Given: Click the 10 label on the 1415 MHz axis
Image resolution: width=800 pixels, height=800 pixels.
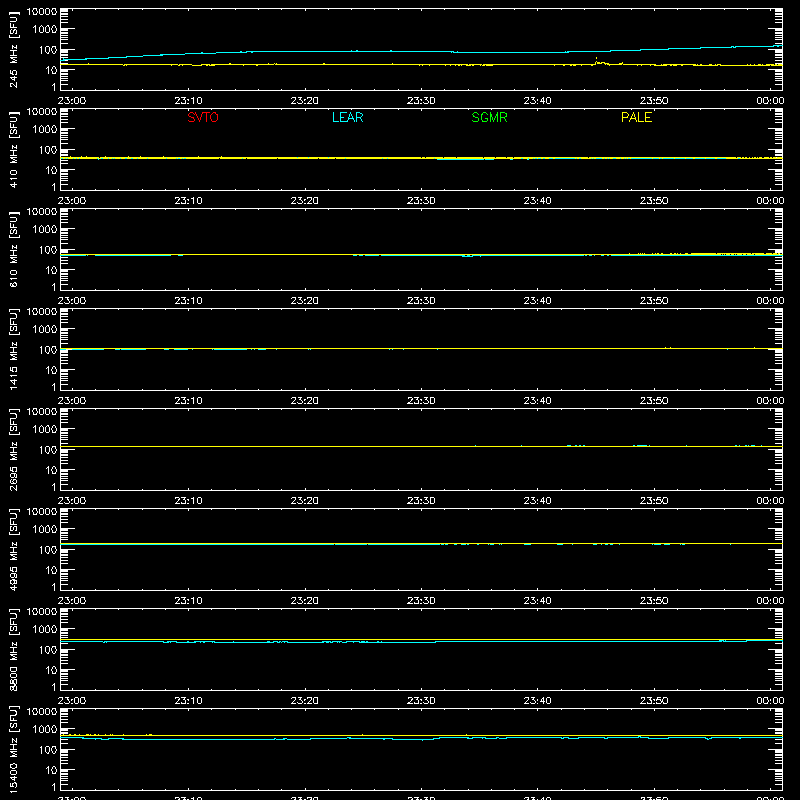Looking at the screenshot, I should 51,370.
